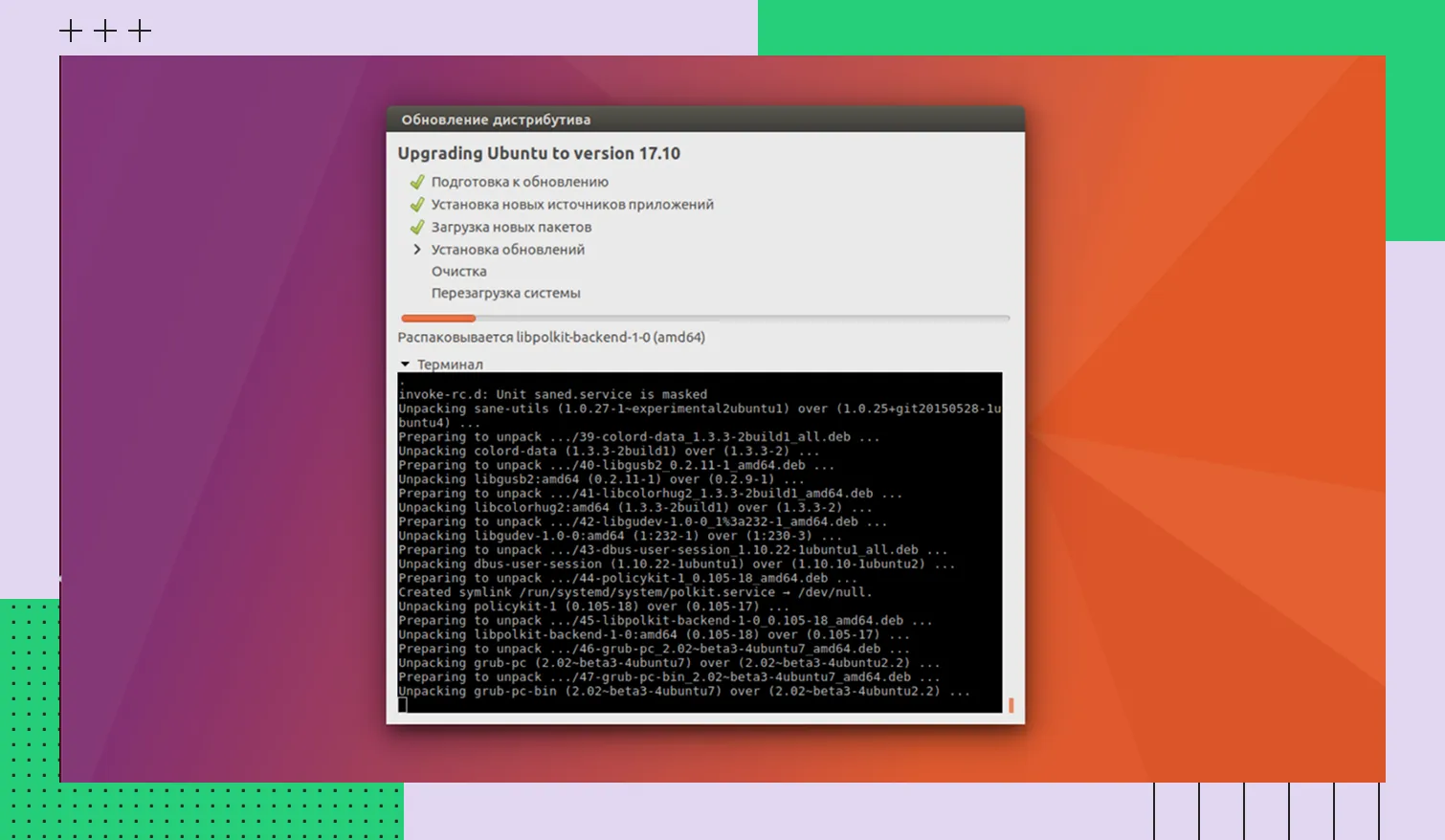Click the first plus sign in top-left corner
The image size is (1445, 840).
[71, 32]
